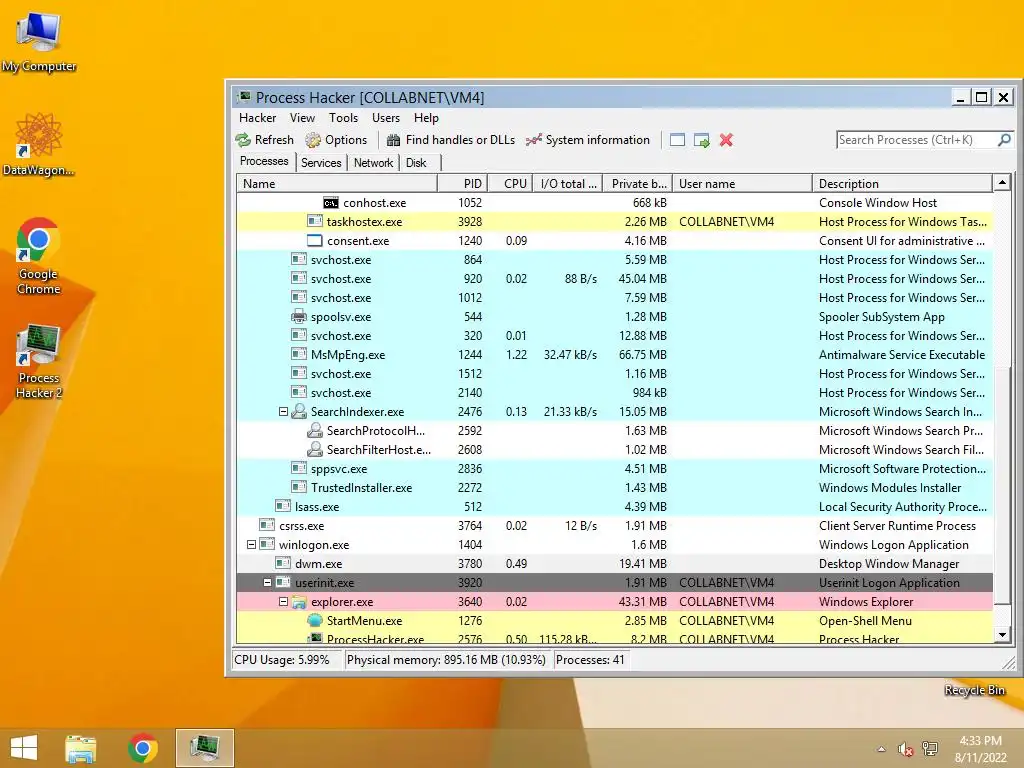Click the muted volume tray icon

(905, 749)
